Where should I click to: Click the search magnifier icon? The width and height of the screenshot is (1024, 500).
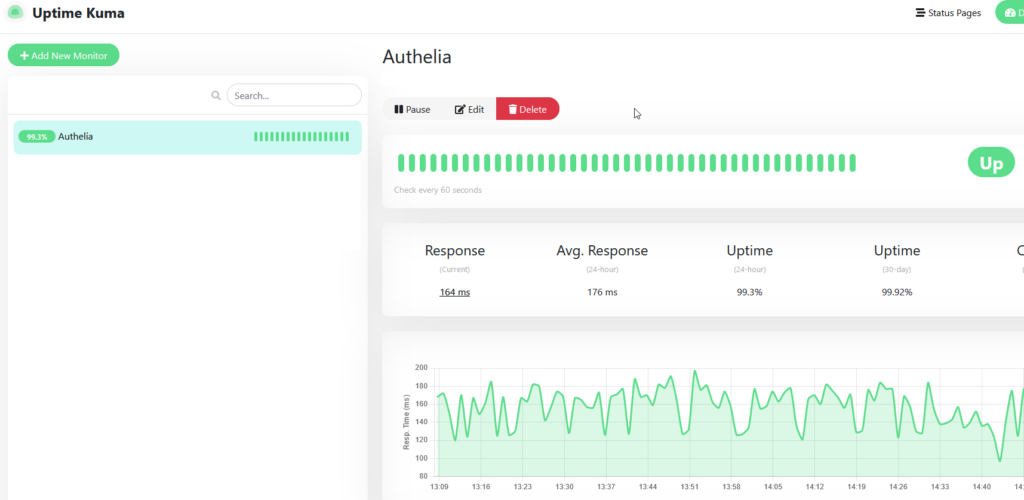(216, 95)
